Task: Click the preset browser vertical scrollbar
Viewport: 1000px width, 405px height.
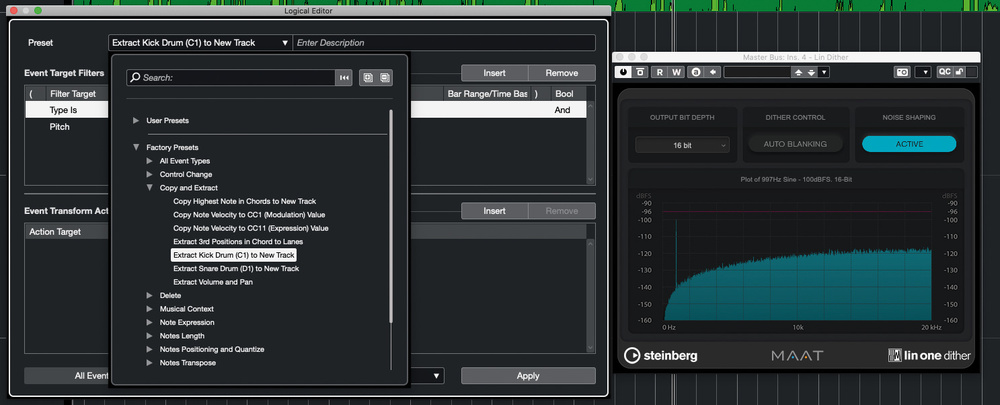Action: [x=391, y=217]
